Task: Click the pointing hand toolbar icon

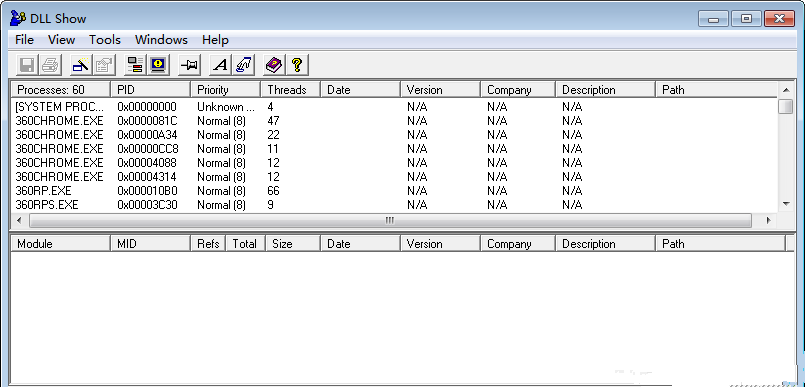Action: point(244,65)
